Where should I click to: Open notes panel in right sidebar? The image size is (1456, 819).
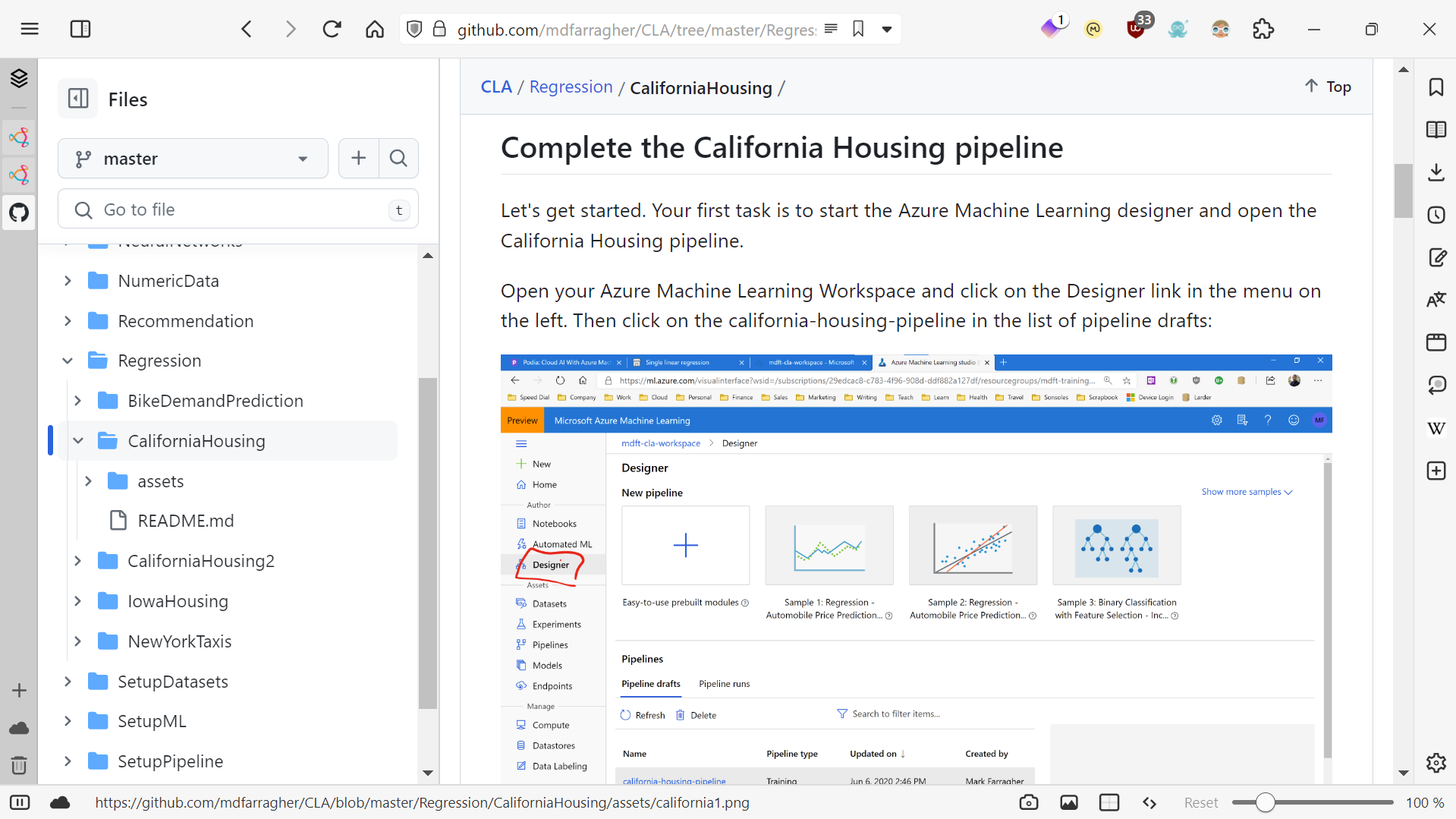point(1436,257)
